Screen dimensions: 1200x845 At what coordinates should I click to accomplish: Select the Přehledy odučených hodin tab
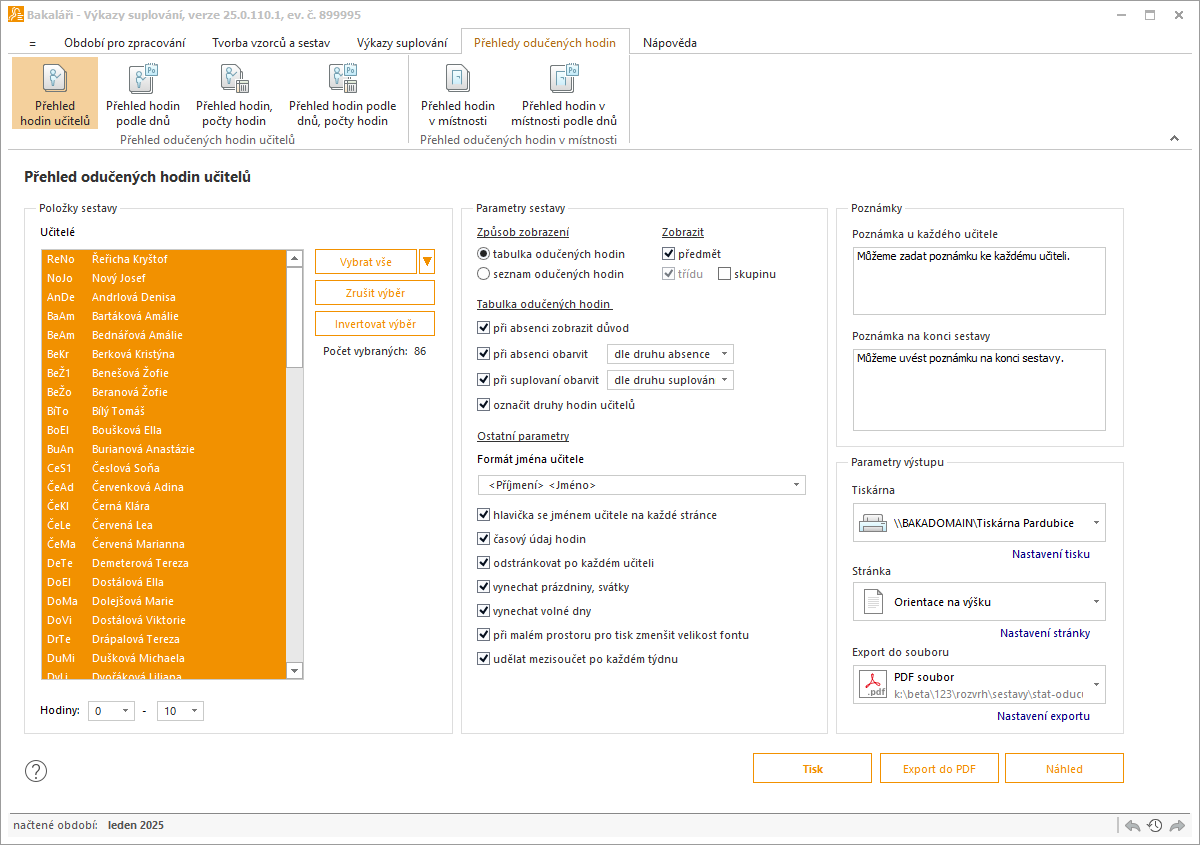click(545, 43)
